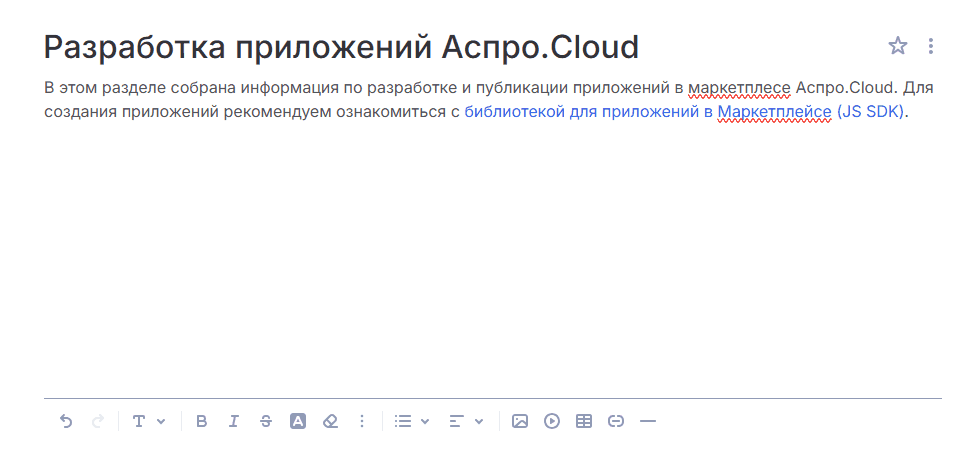
Task: Insert a hyperlink
Action: (x=616, y=421)
